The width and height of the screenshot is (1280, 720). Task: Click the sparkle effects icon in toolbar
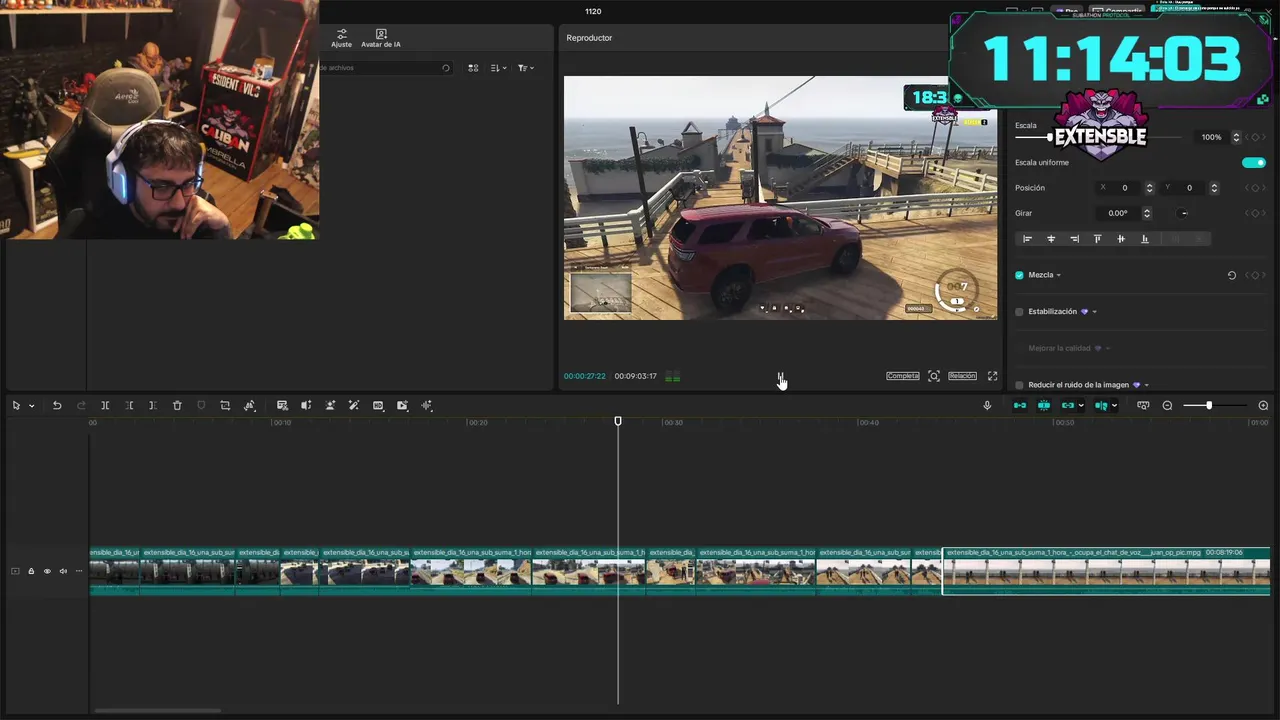(x=427, y=405)
